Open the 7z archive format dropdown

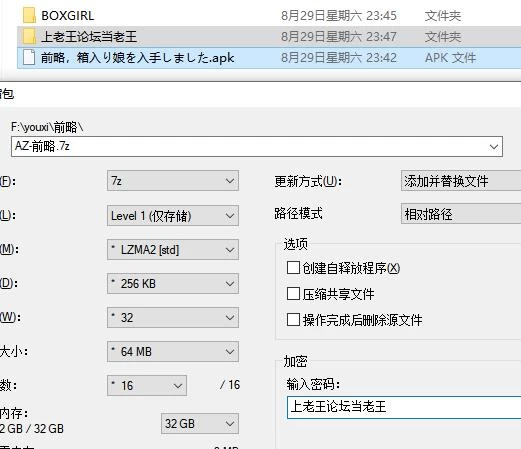pos(173,181)
